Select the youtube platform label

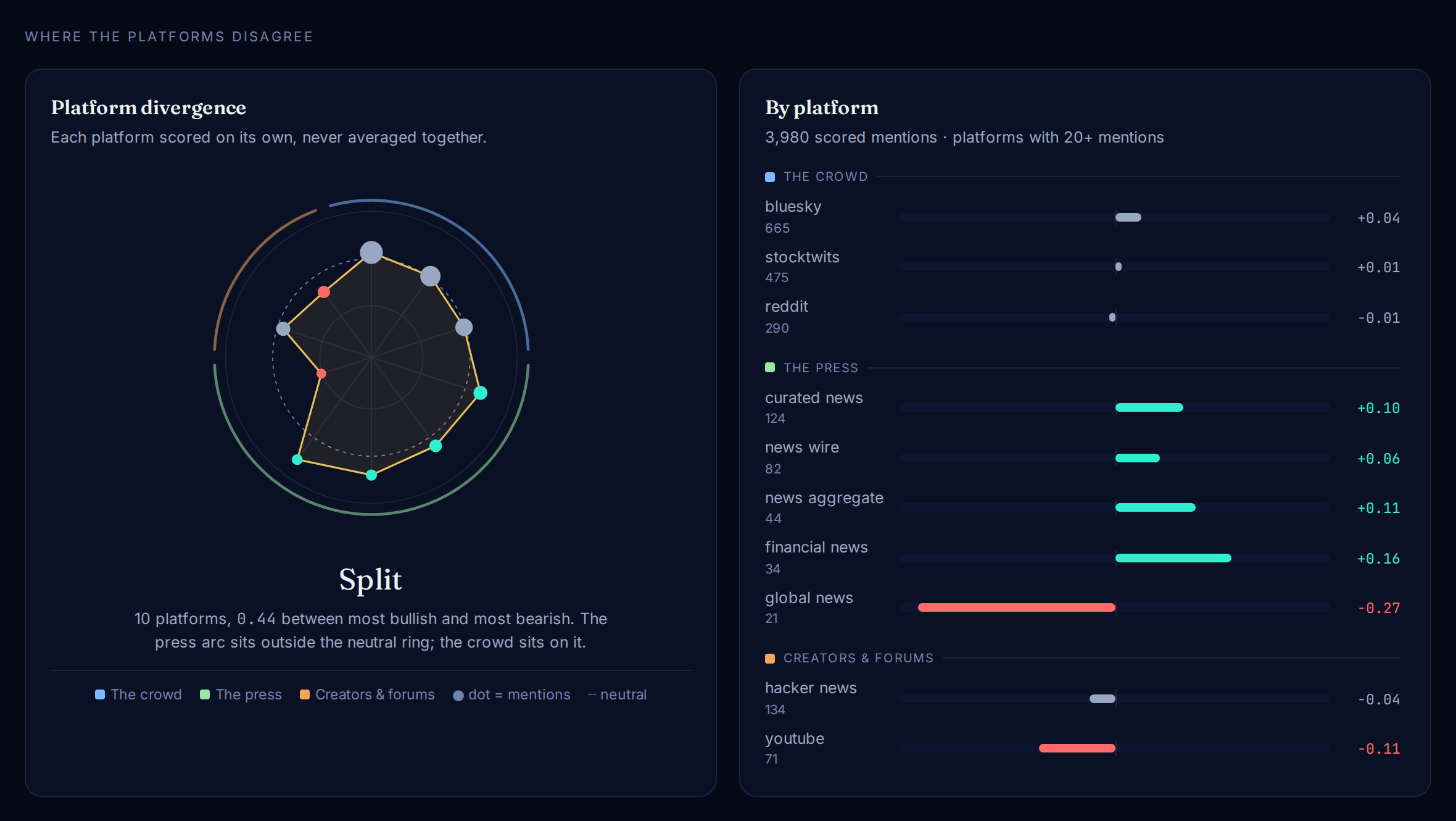tap(795, 739)
